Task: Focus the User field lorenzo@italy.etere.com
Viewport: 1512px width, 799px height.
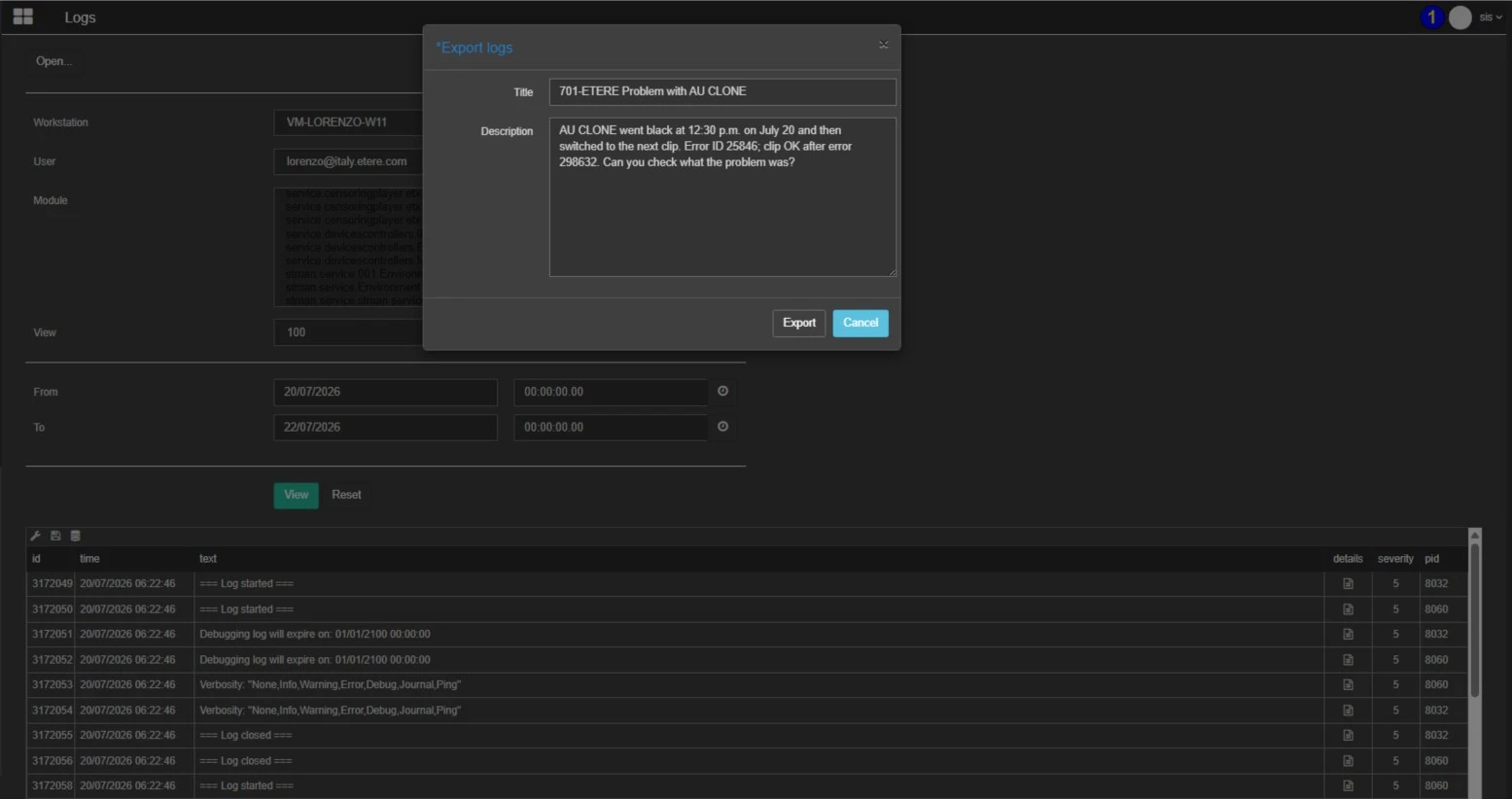Action: [x=348, y=161]
